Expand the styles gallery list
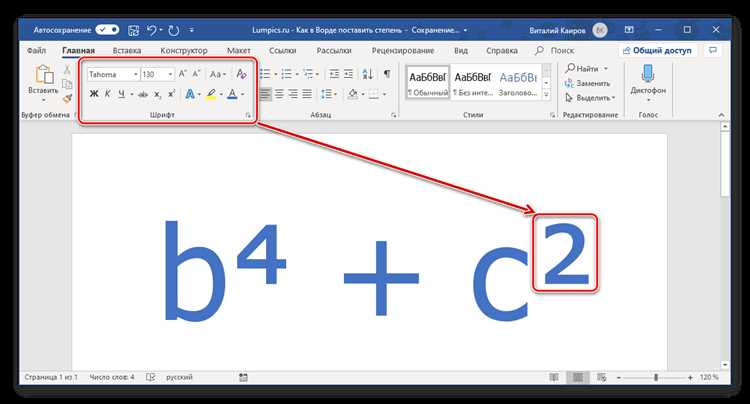The width and height of the screenshot is (750, 404). [546, 94]
